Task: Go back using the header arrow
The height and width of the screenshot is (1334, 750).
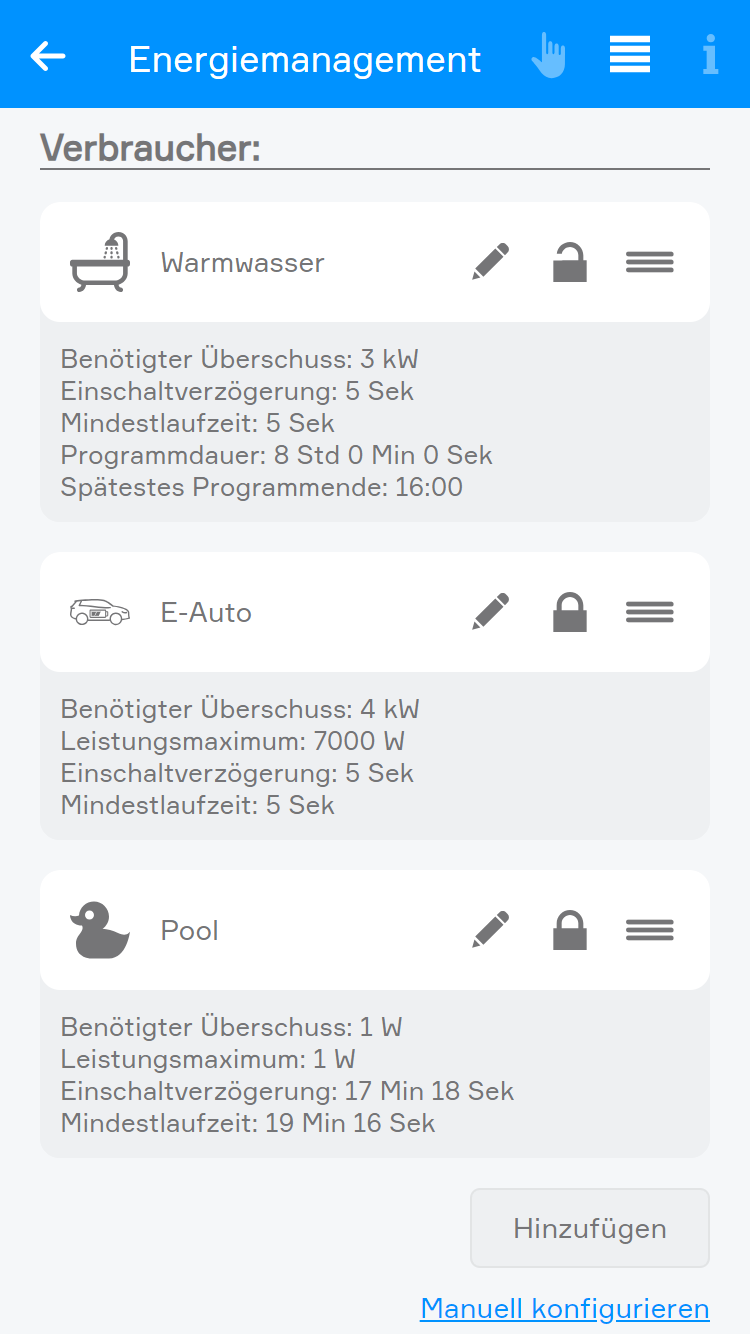Action: click(48, 56)
